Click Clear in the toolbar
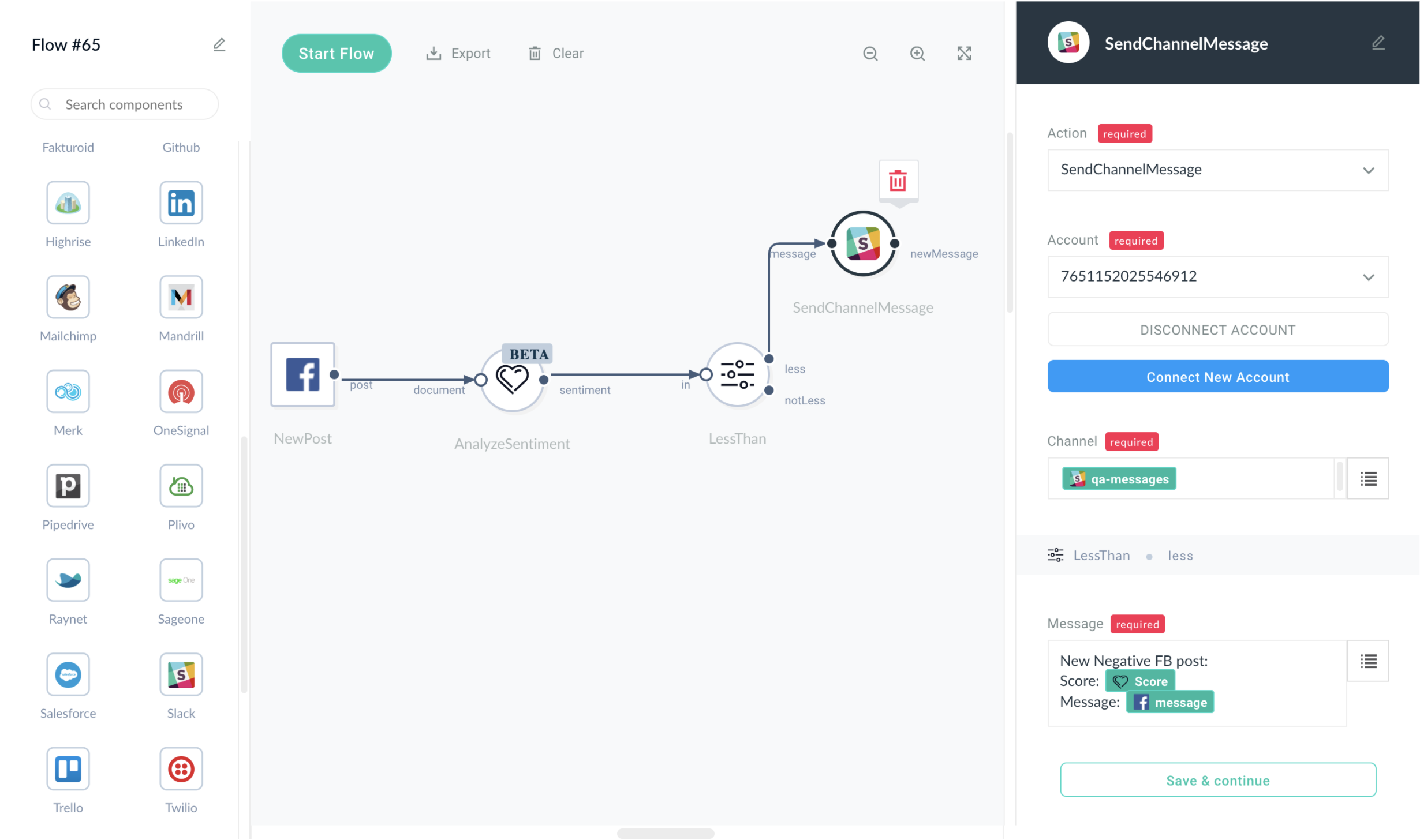Viewport: 1420px width, 840px height. [x=556, y=54]
